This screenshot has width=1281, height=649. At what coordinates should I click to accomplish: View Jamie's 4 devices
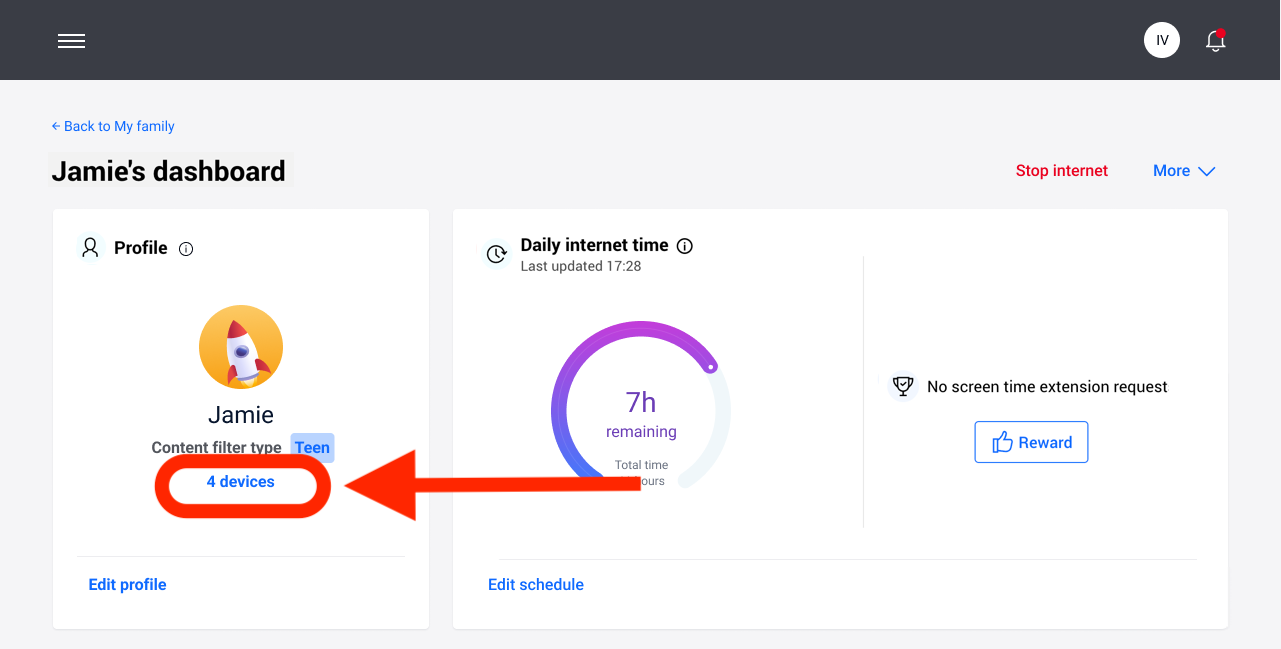click(240, 481)
